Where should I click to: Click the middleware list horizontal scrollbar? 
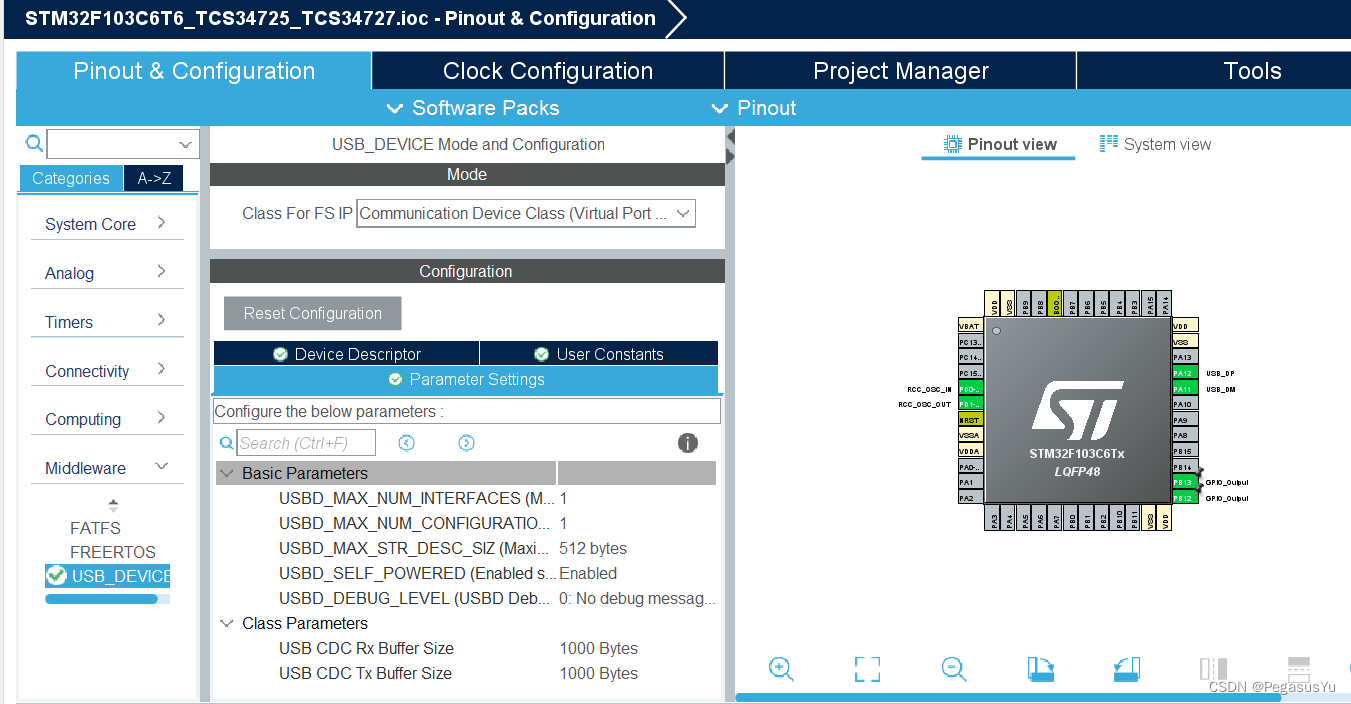click(x=101, y=599)
